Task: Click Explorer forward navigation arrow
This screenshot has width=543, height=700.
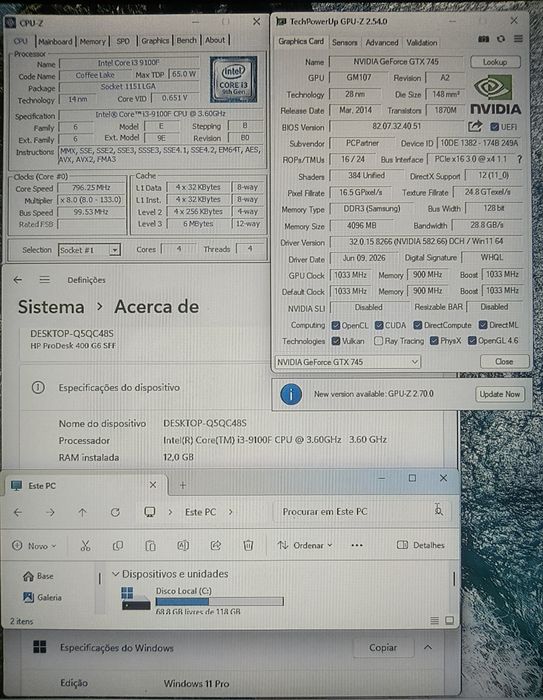Action: point(50,512)
